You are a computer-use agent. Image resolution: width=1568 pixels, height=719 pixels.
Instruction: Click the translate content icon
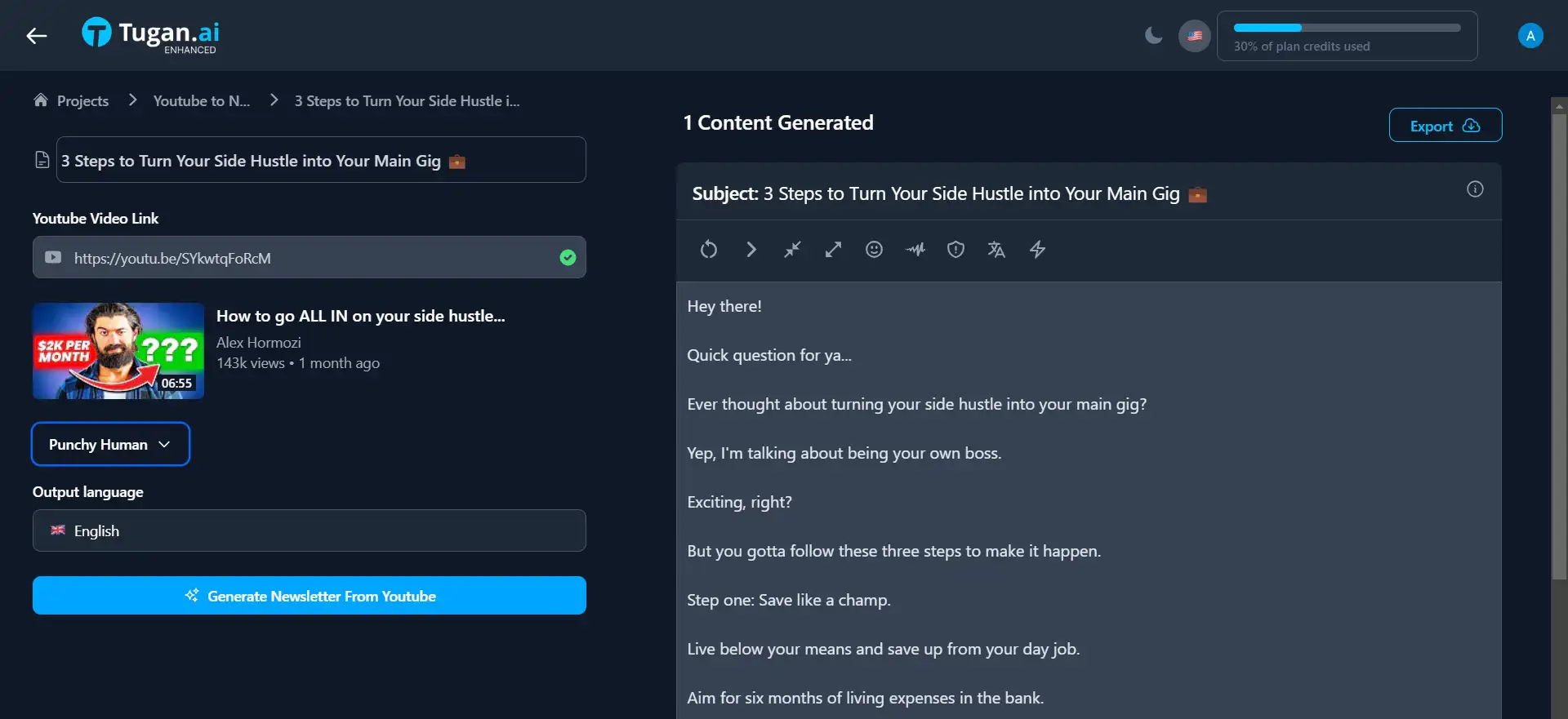(x=996, y=250)
